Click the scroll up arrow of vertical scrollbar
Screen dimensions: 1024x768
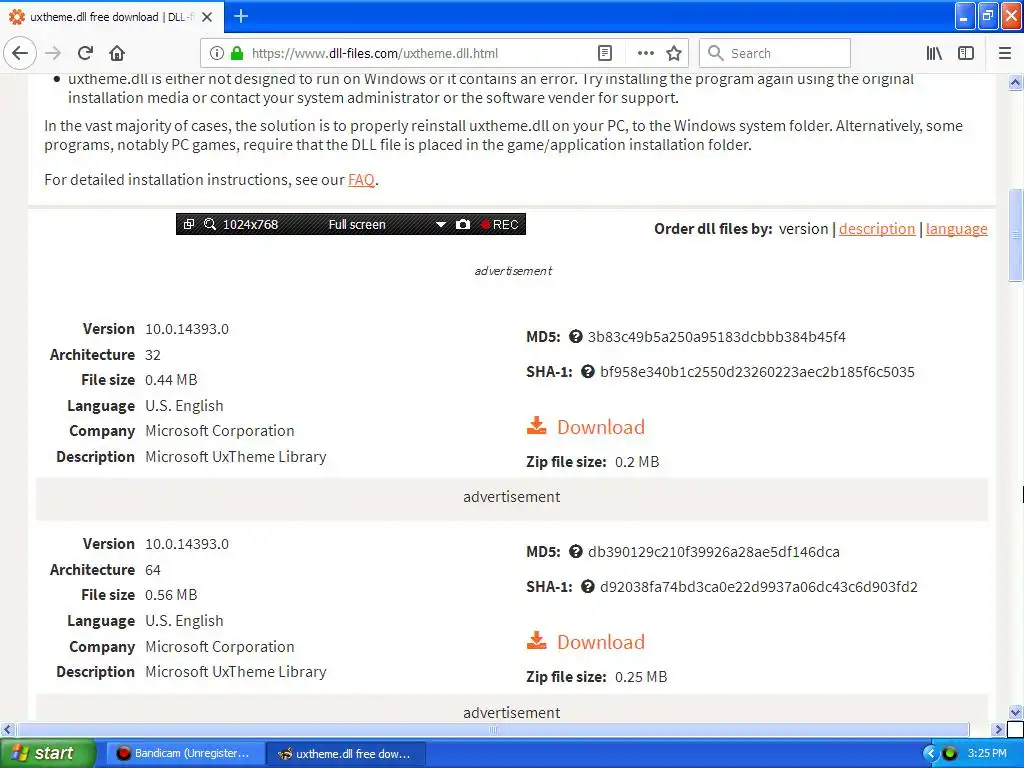coord(1015,82)
